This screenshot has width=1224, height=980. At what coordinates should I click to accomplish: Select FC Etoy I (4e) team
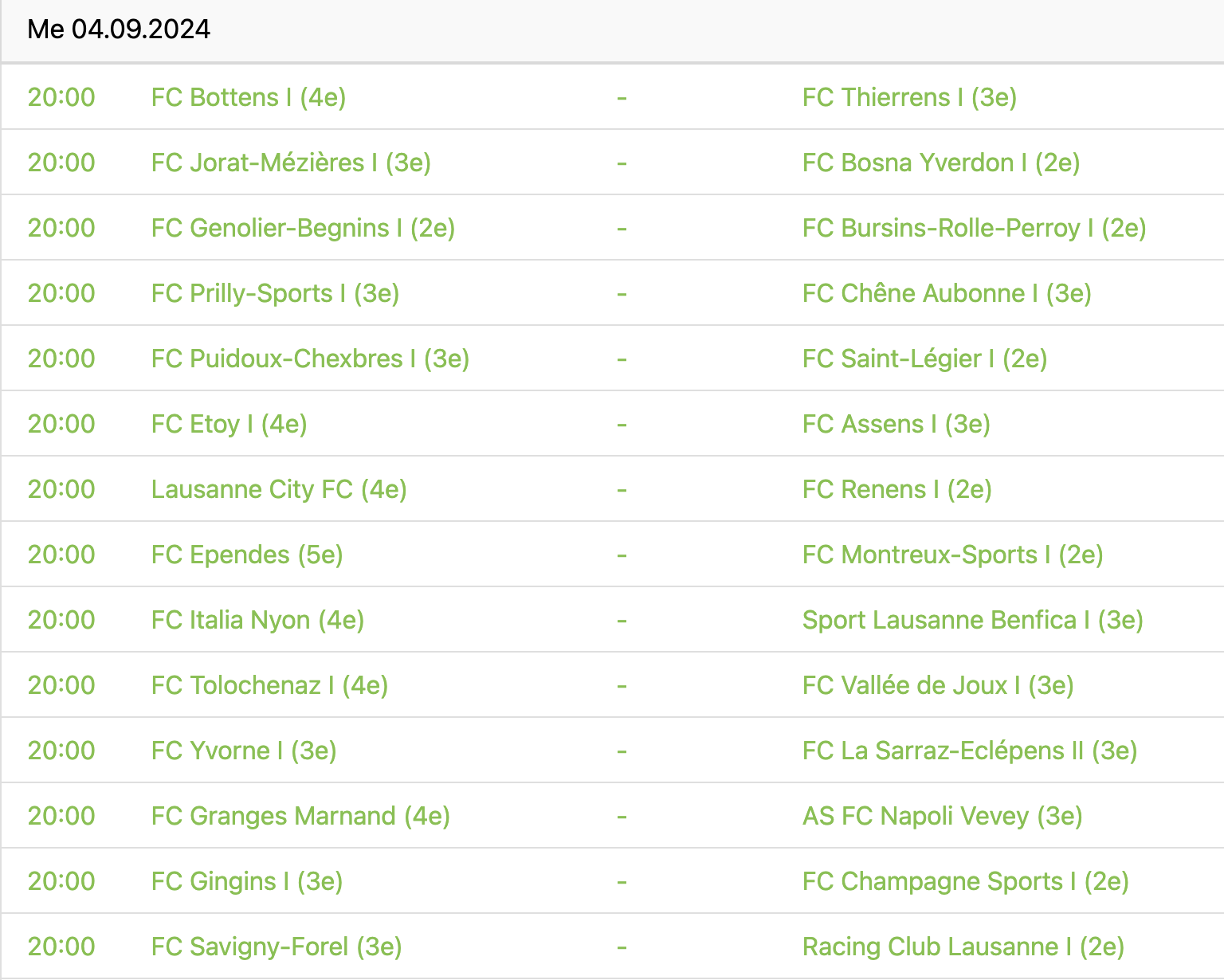pyautogui.click(x=229, y=424)
